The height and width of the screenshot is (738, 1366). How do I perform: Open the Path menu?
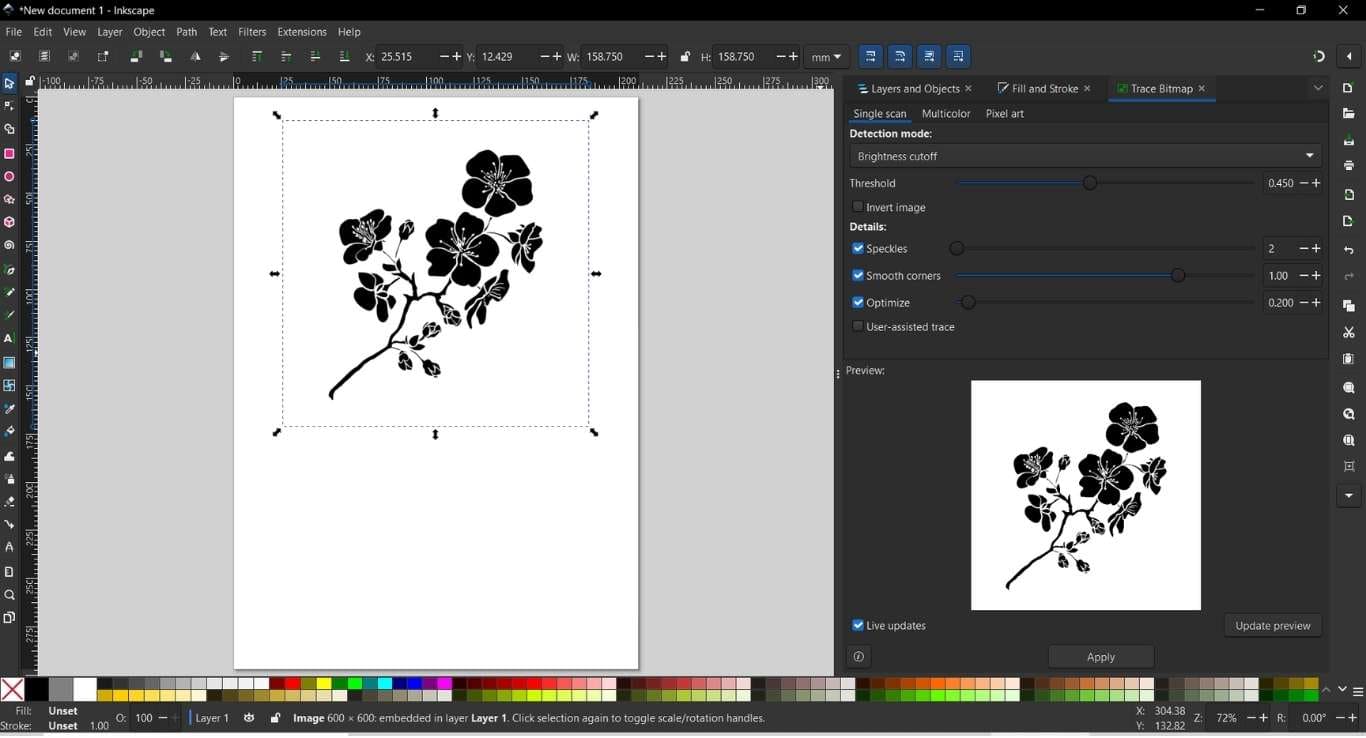[x=186, y=32]
